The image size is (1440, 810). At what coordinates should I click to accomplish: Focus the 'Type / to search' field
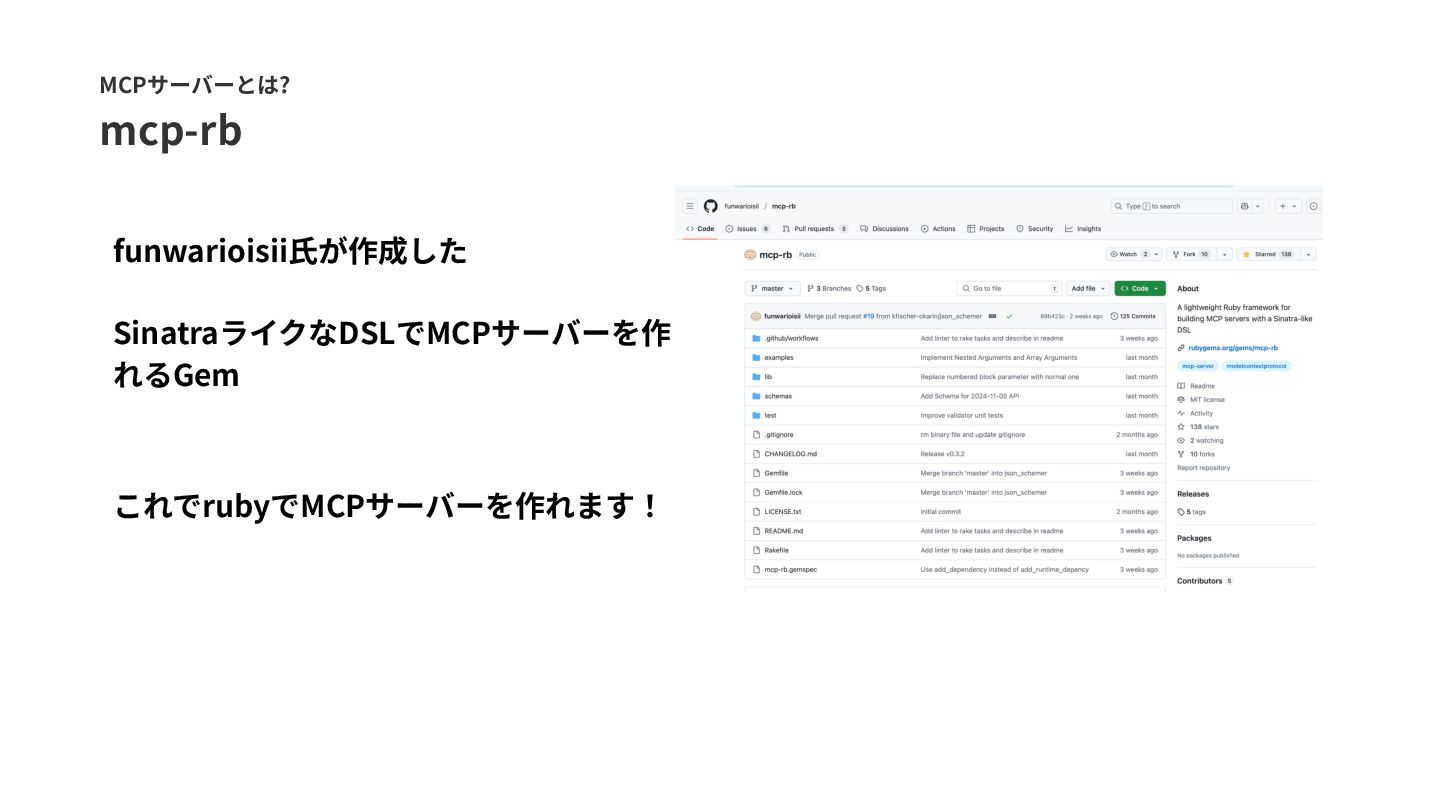(x=1172, y=206)
